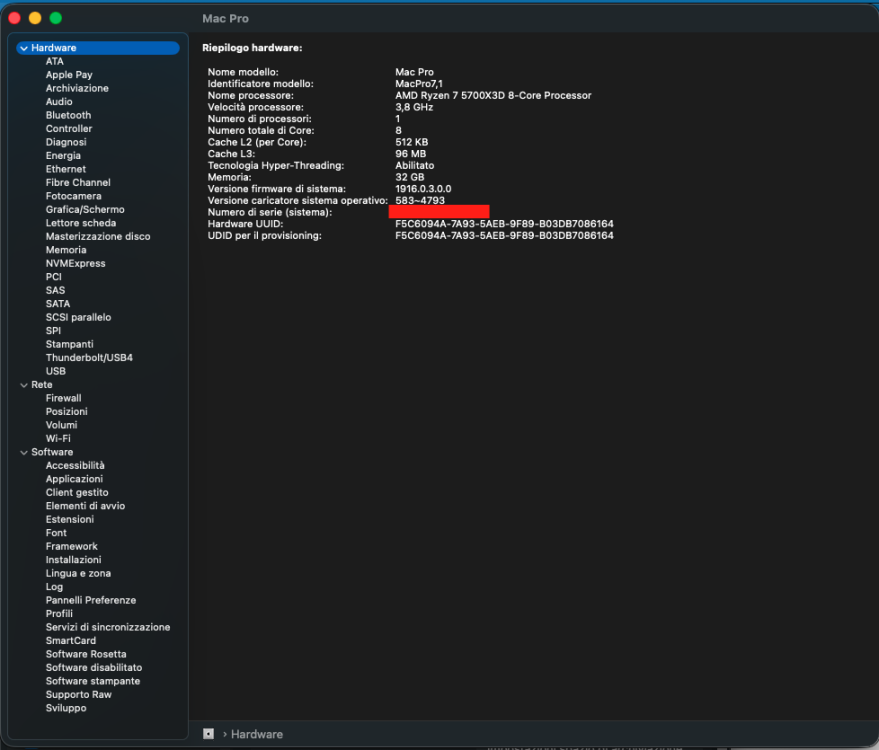This screenshot has width=879, height=750.
Task: Collapse the Rete section chevron
Action: pyautogui.click(x=24, y=385)
